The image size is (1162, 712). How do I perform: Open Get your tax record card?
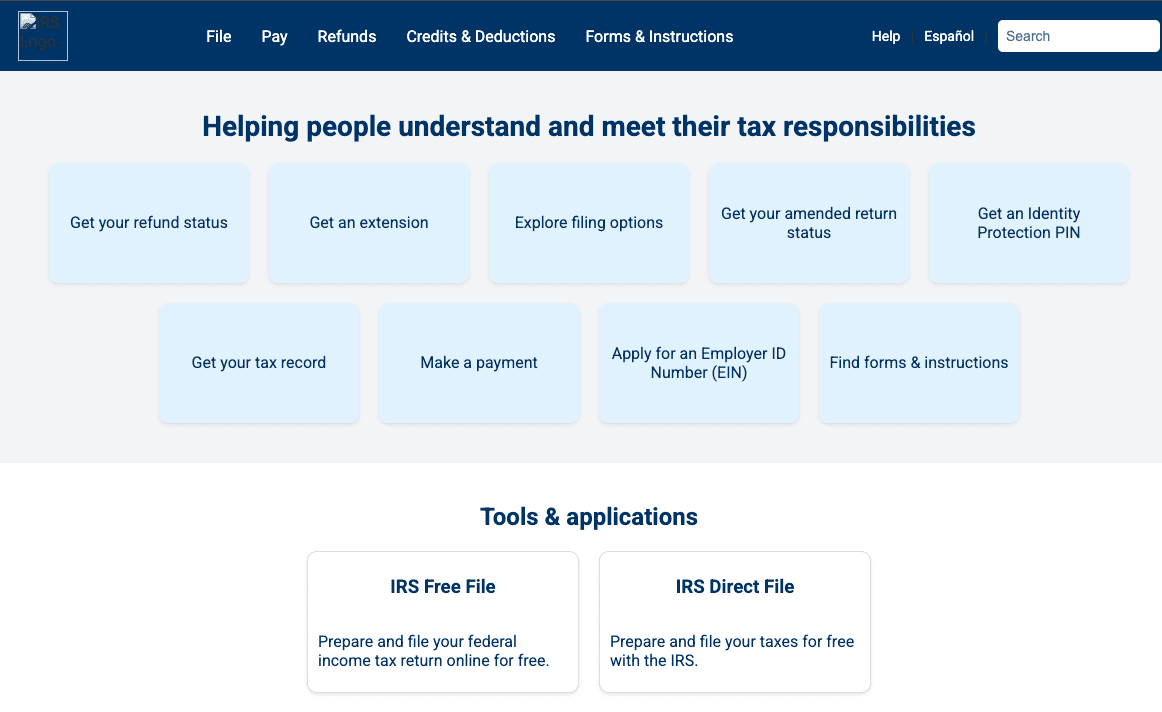coord(259,363)
